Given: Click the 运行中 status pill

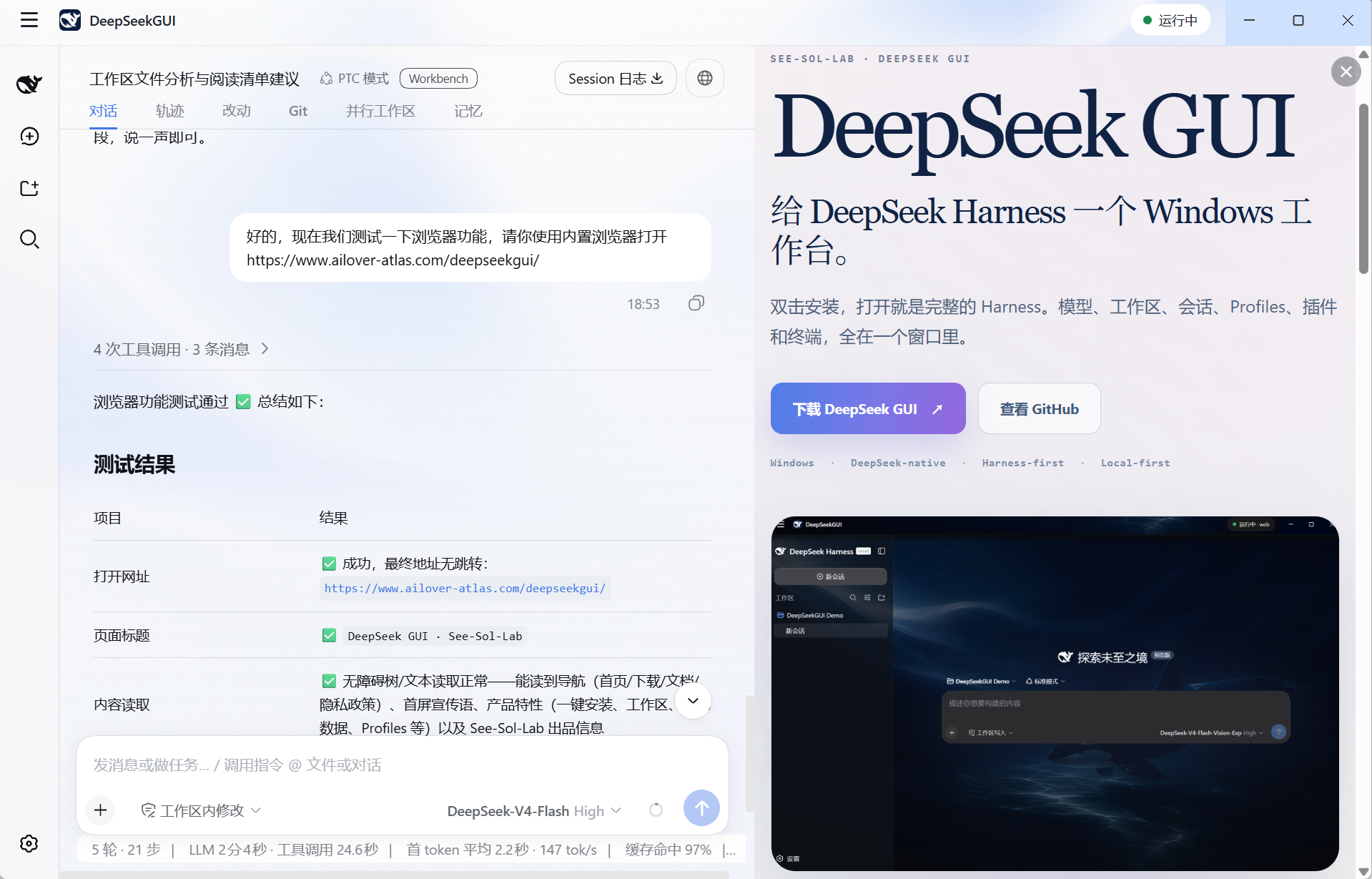Looking at the screenshot, I should (1170, 20).
